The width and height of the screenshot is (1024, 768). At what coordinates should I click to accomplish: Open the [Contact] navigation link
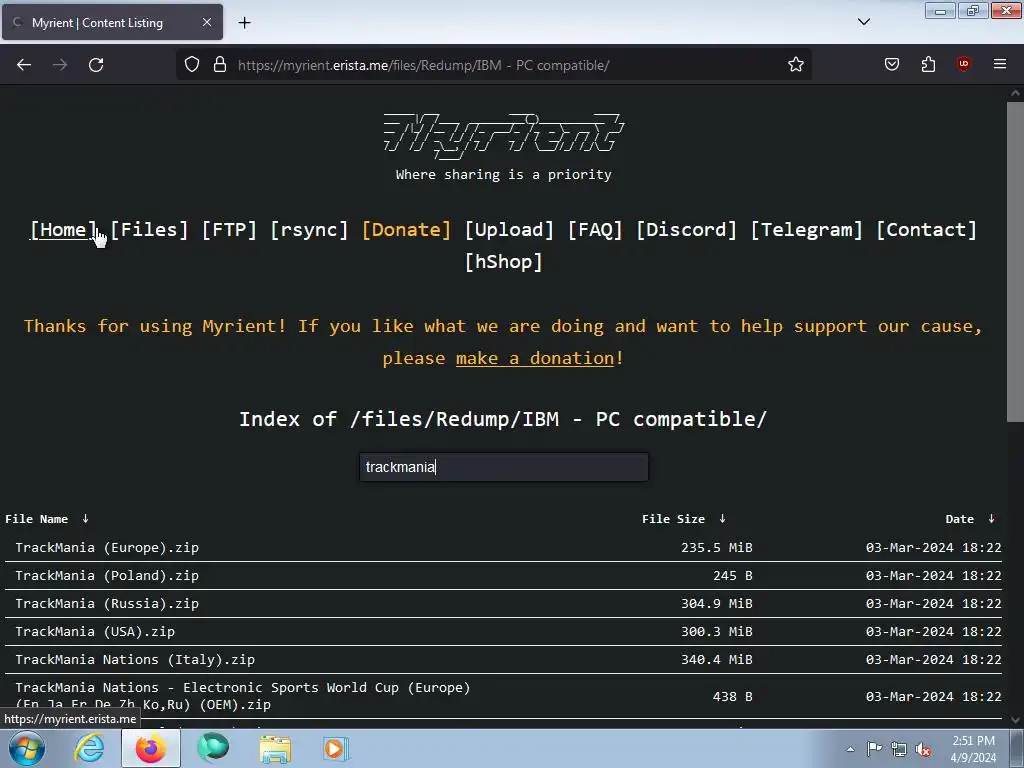tap(926, 230)
